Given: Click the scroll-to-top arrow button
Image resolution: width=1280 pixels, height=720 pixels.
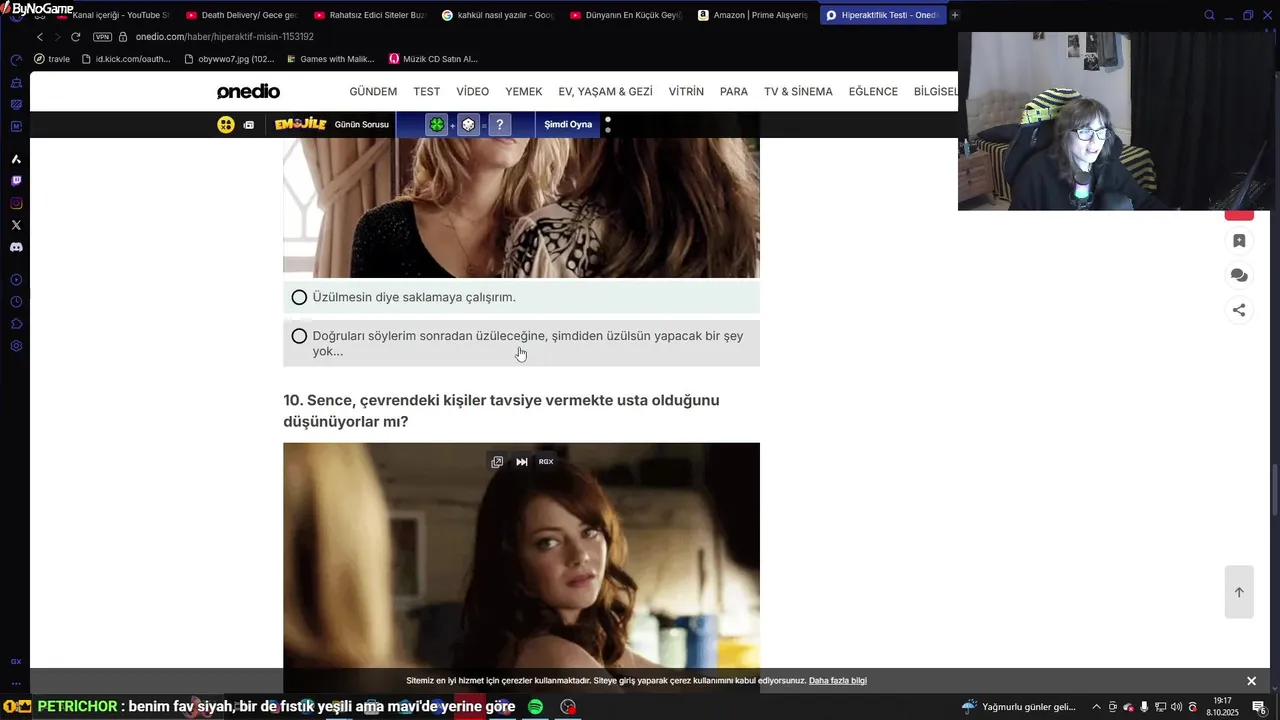Looking at the screenshot, I should 1239,592.
